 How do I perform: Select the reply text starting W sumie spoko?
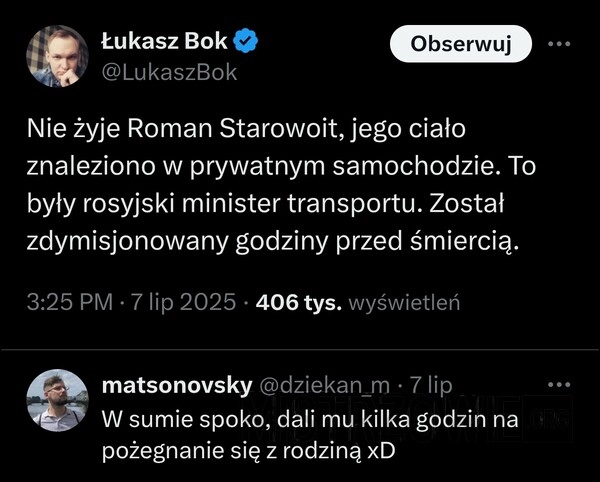tap(310, 436)
